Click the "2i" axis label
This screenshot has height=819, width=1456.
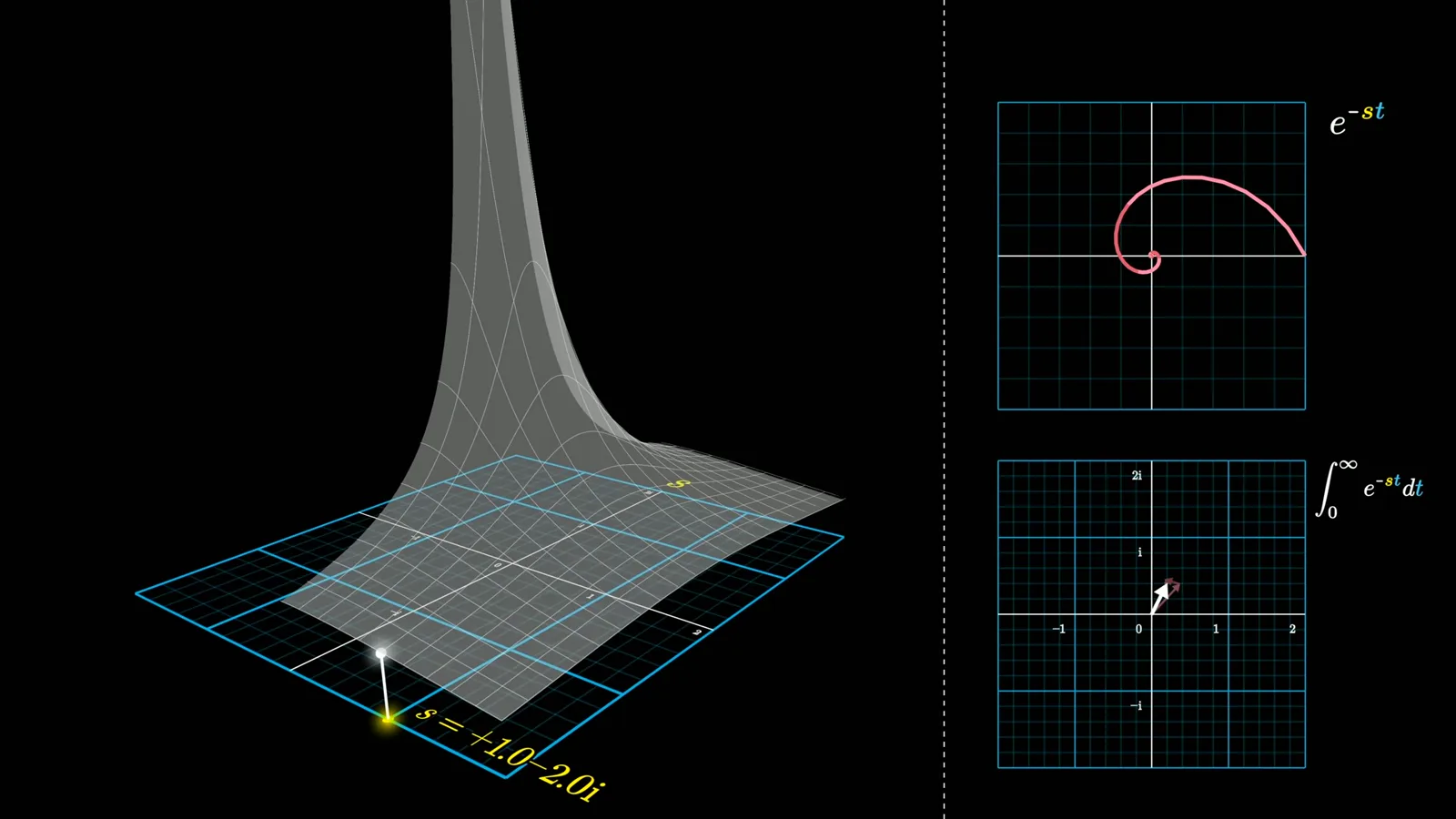click(x=1137, y=475)
